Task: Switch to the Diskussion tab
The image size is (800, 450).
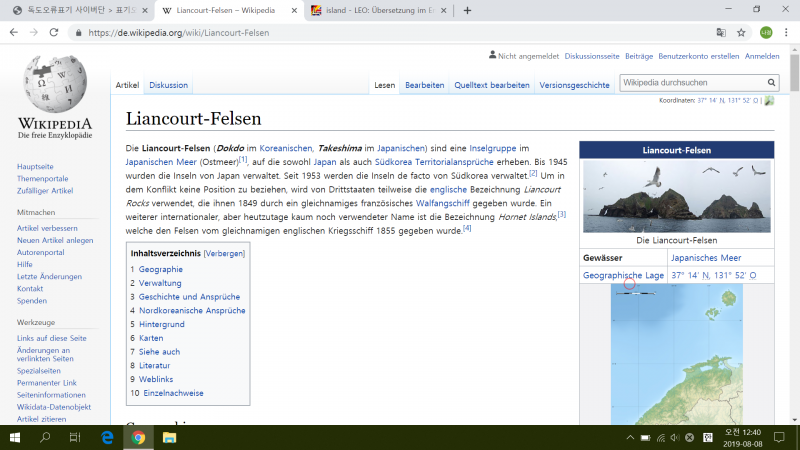Action: pyautogui.click(x=169, y=85)
